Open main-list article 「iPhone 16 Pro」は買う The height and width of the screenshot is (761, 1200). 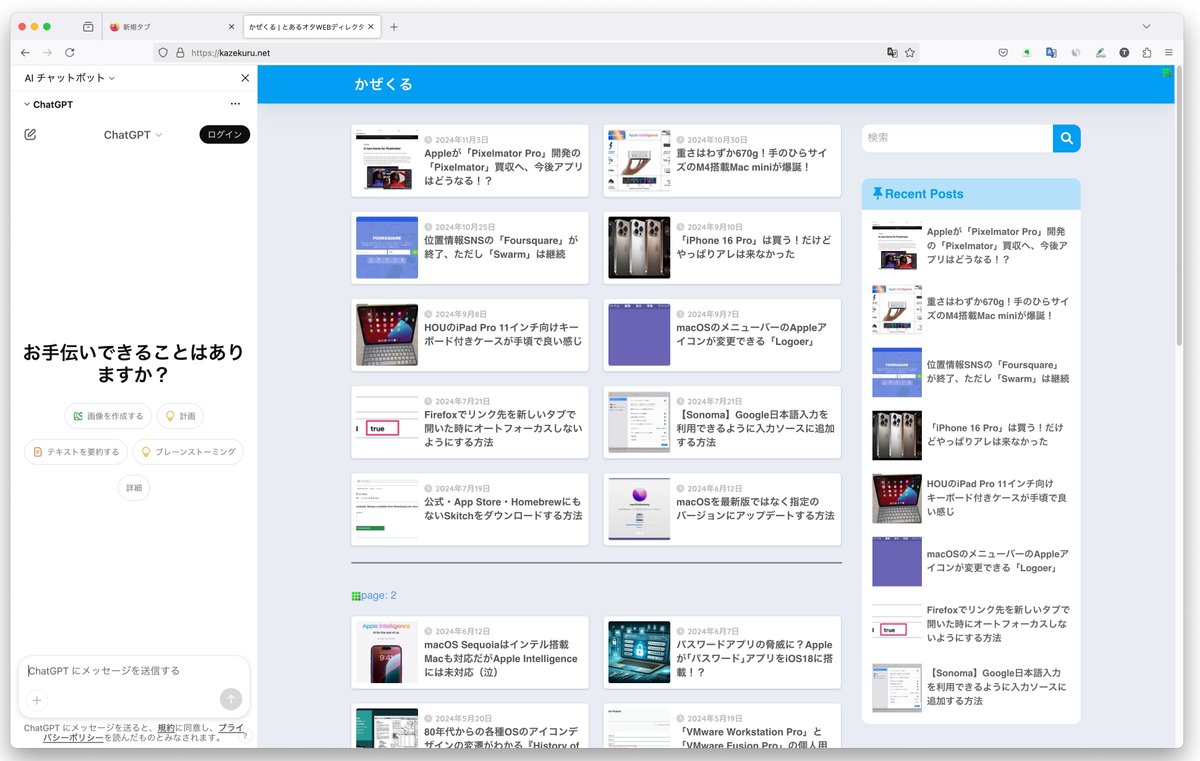tap(722, 247)
